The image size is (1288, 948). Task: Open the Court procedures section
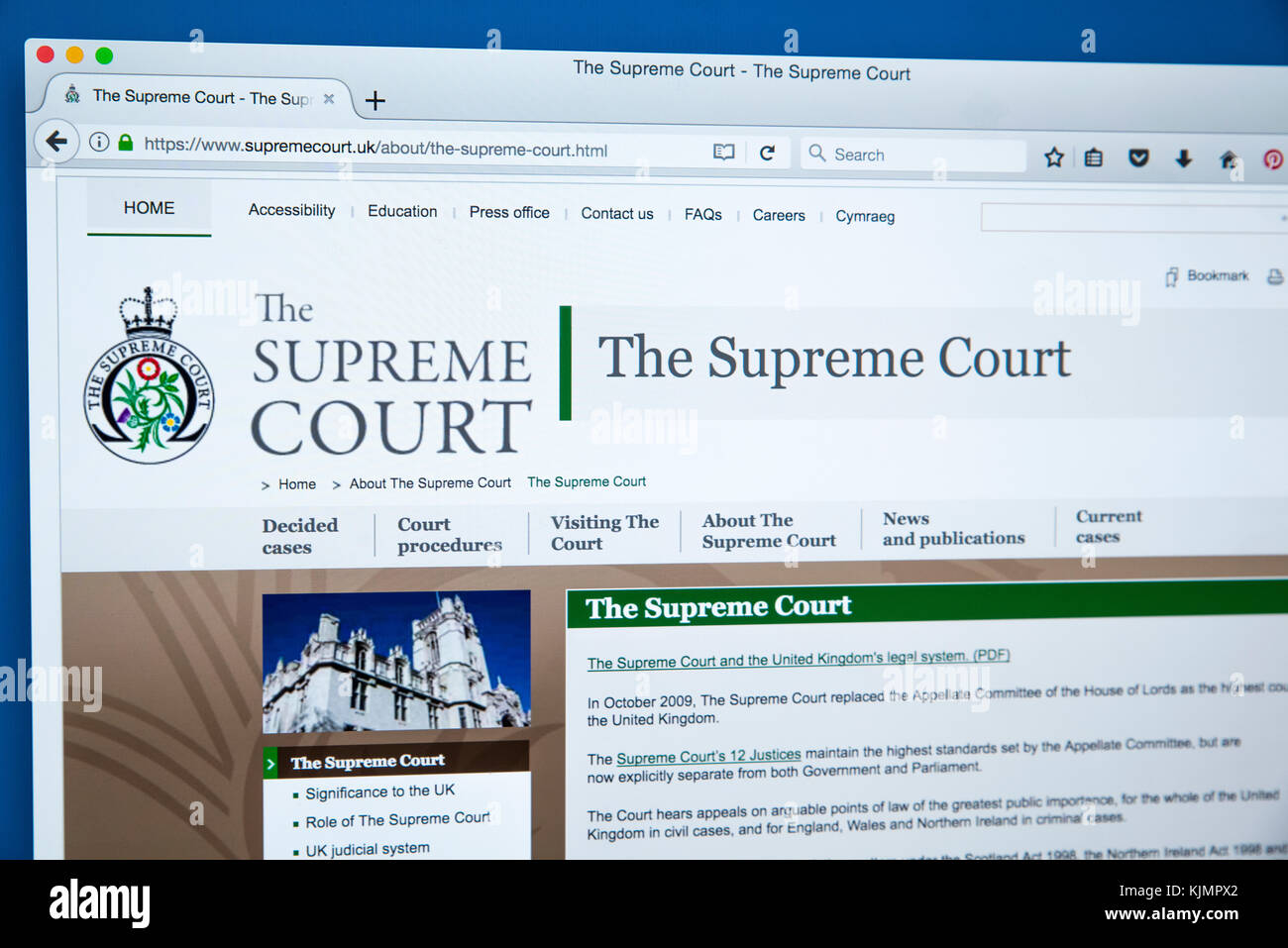[x=450, y=535]
